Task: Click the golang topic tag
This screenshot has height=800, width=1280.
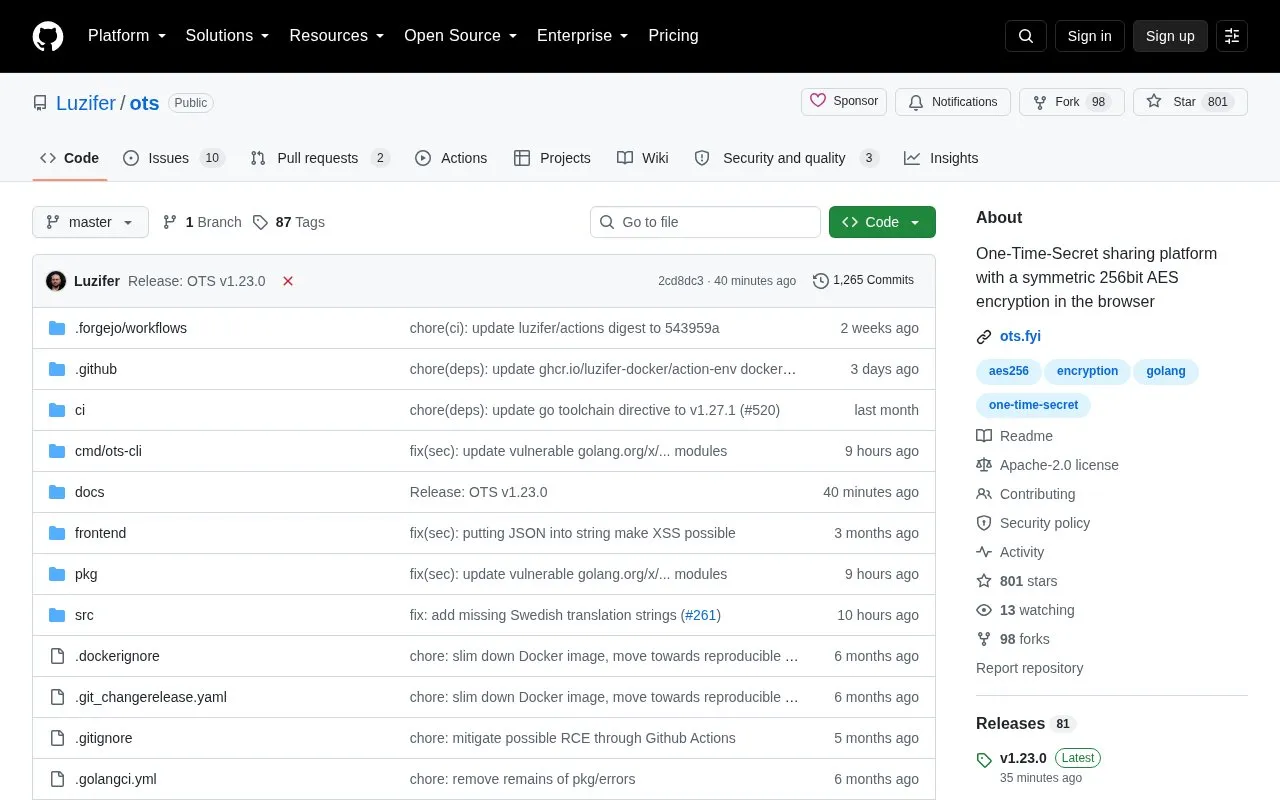Action: click(x=1166, y=371)
